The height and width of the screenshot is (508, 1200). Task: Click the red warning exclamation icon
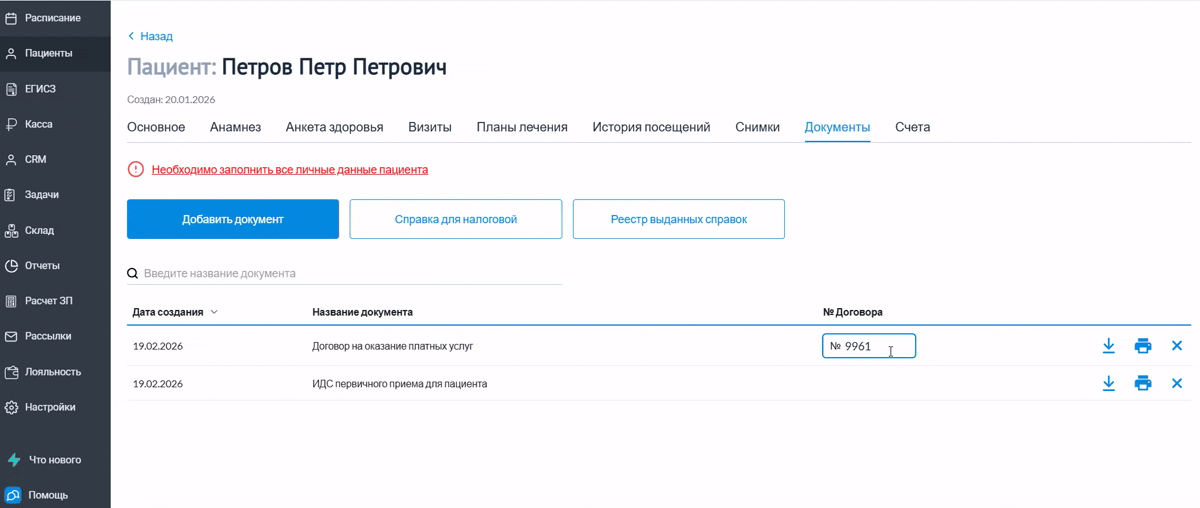(136, 170)
